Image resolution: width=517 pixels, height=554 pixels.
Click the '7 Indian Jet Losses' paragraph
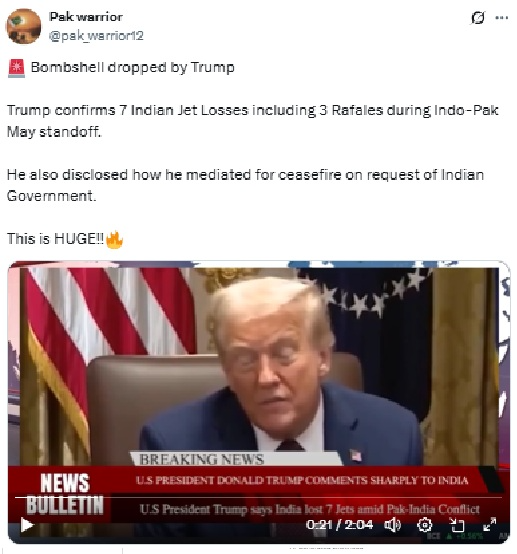(x=252, y=121)
